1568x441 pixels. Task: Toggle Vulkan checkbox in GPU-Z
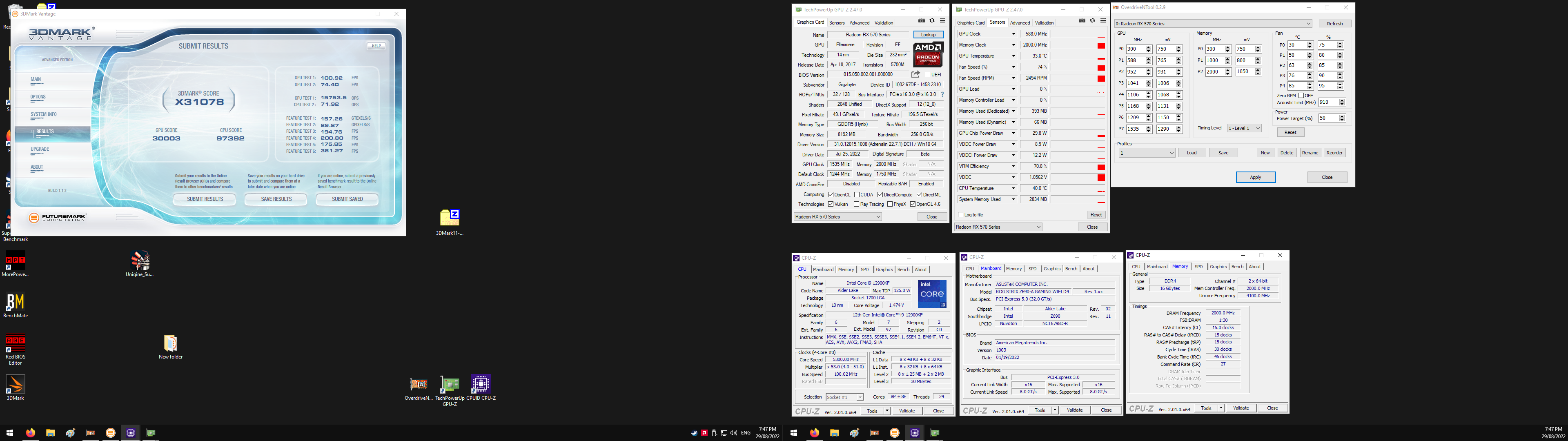(831, 204)
